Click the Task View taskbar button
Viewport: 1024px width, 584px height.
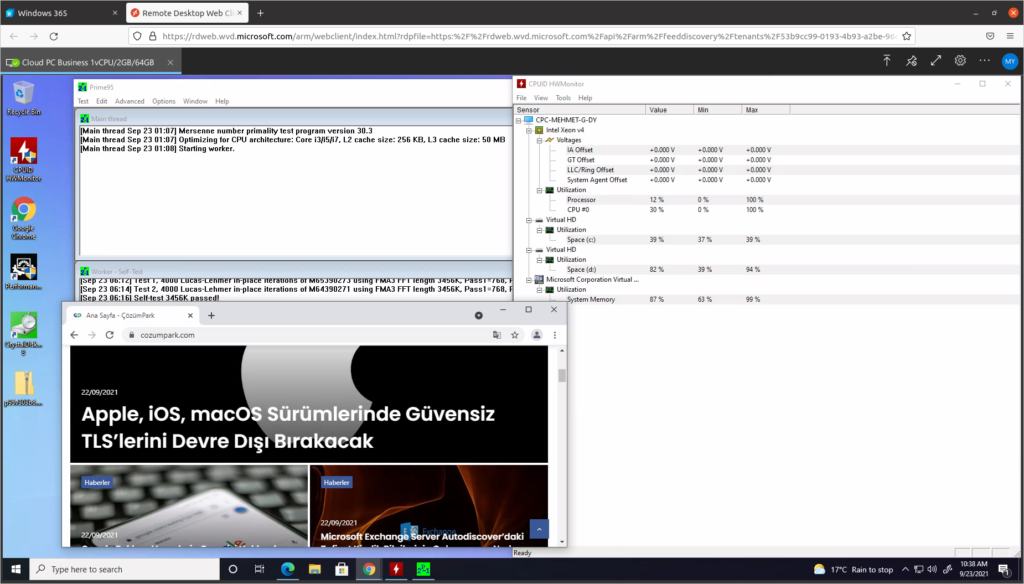259,570
